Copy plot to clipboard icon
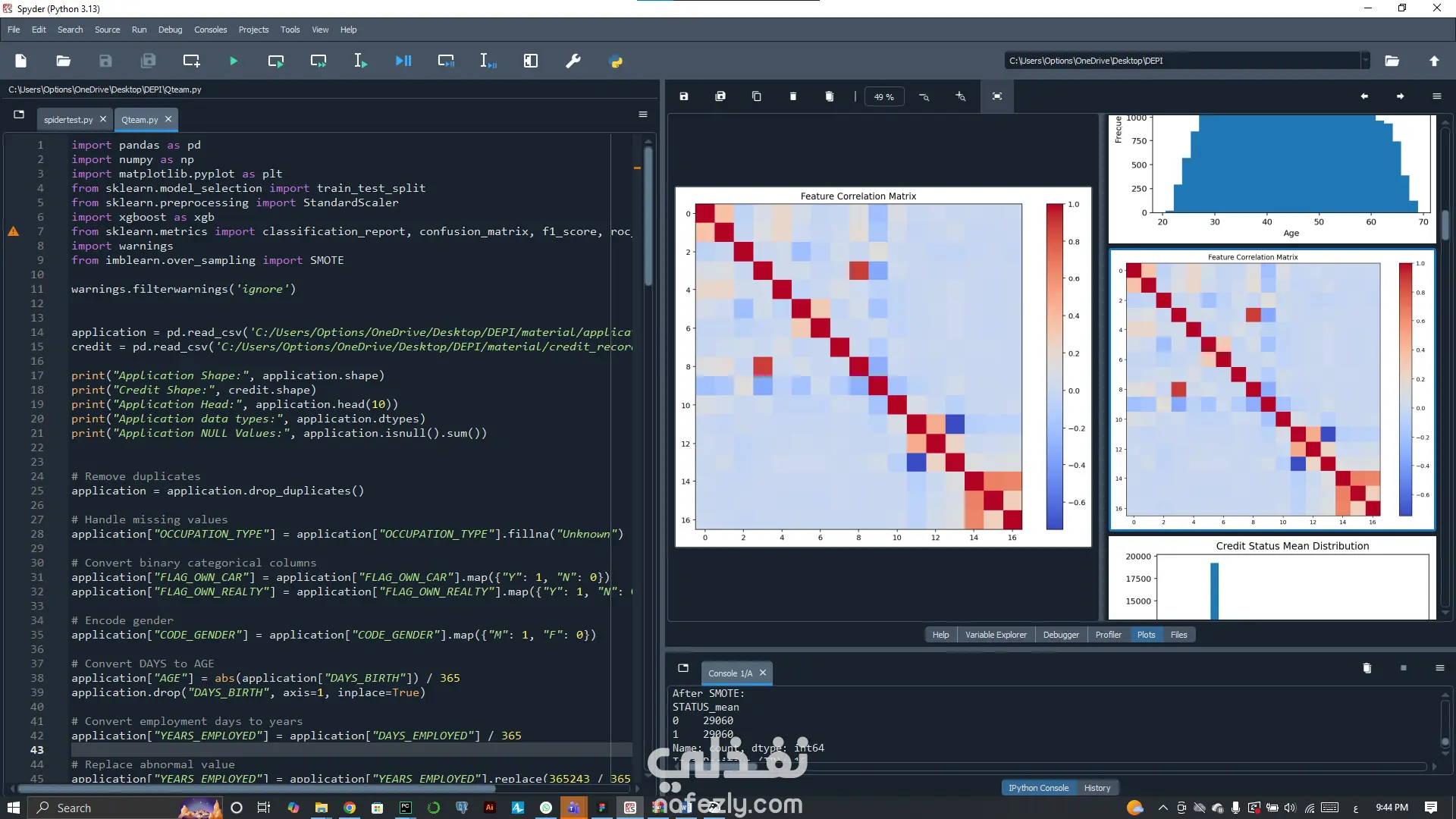This screenshot has width=1456, height=819. pos(757,96)
